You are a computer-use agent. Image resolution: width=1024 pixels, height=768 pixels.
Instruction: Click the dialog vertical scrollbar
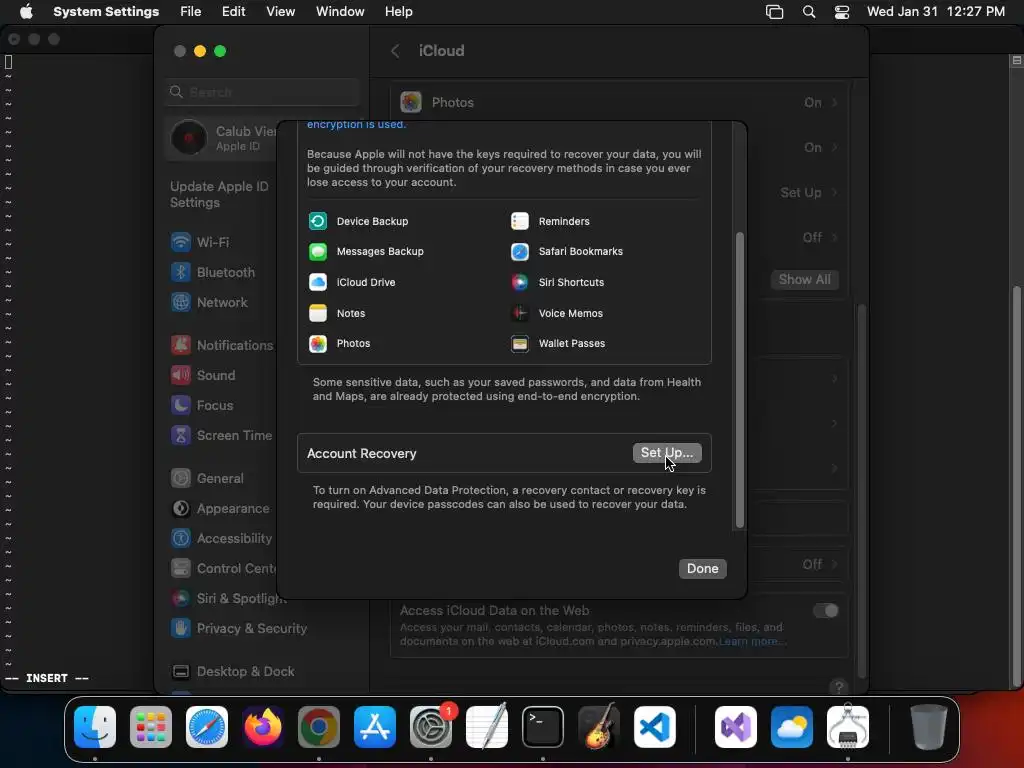point(740,379)
